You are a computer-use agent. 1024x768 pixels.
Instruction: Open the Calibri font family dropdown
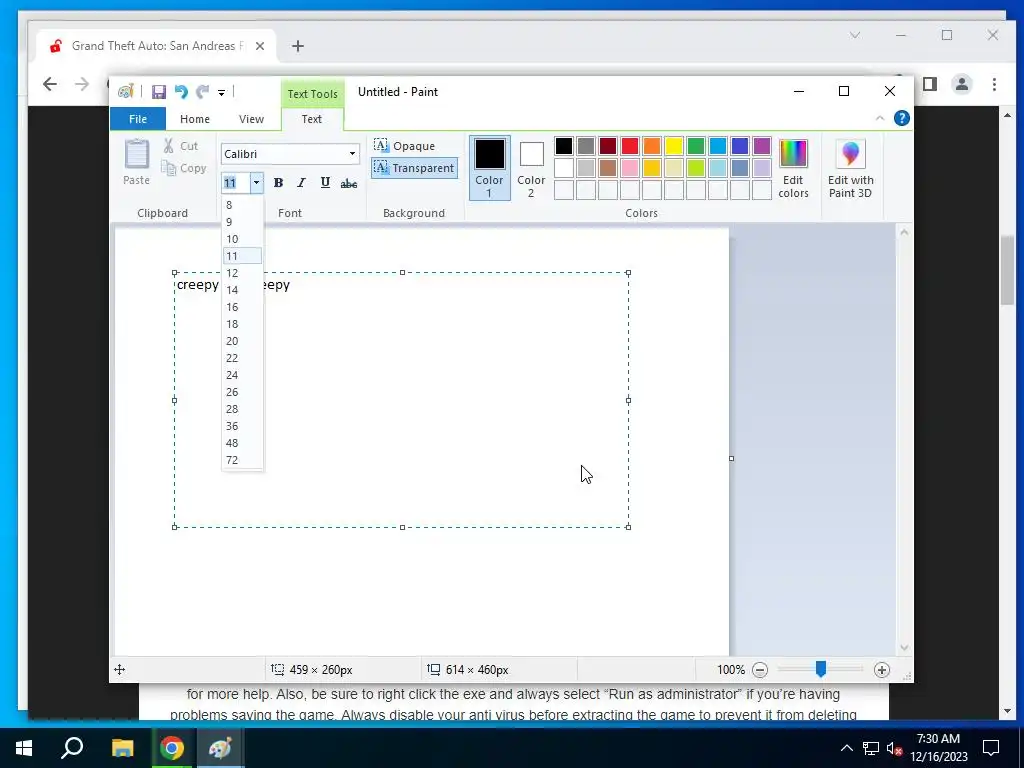[352, 154]
